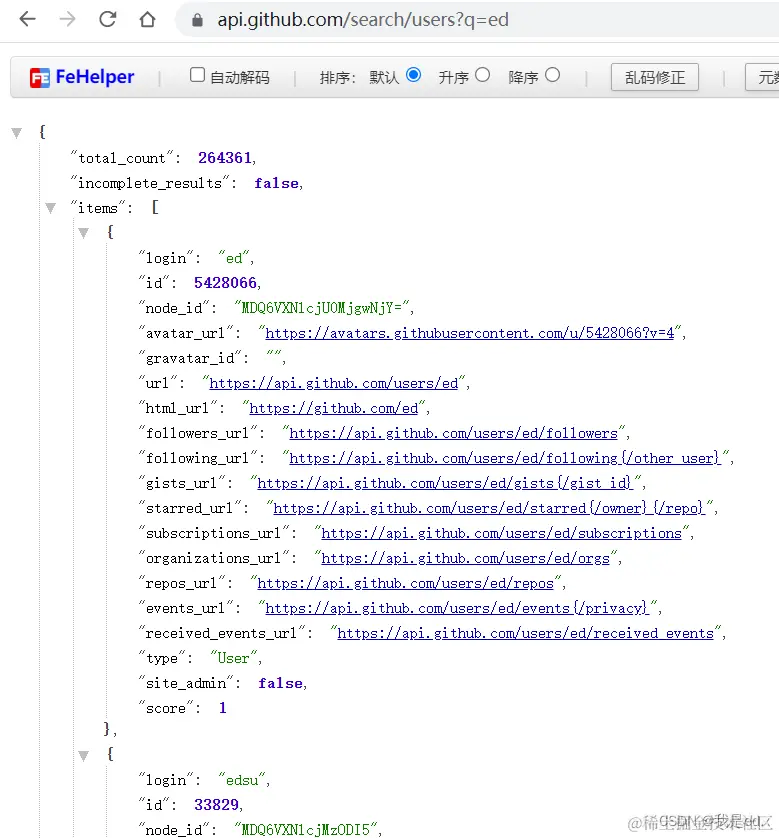
Task: Click the id value 5428066
Action: tap(225, 283)
